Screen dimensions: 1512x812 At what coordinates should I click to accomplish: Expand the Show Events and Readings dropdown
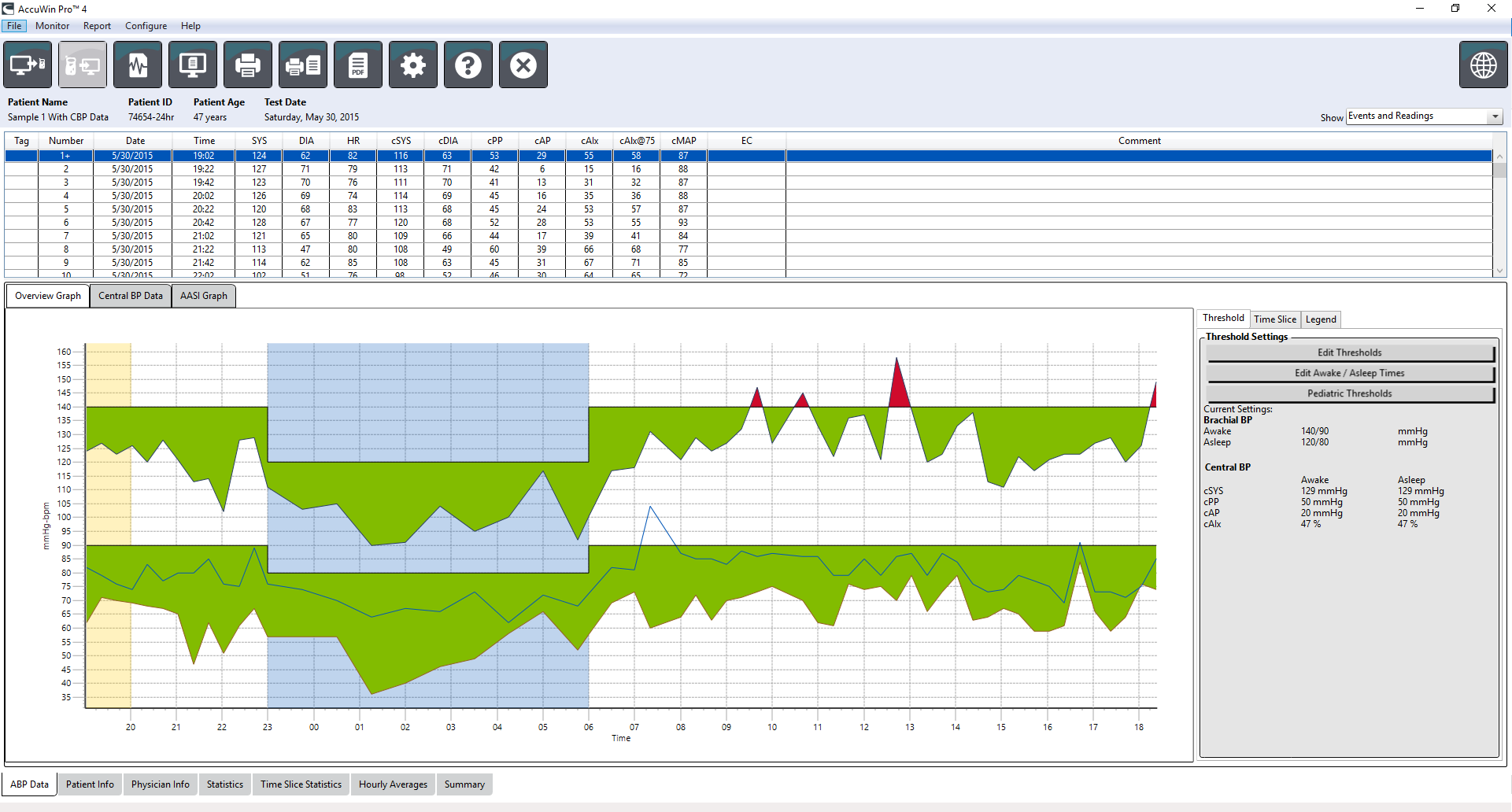pos(1495,116)
